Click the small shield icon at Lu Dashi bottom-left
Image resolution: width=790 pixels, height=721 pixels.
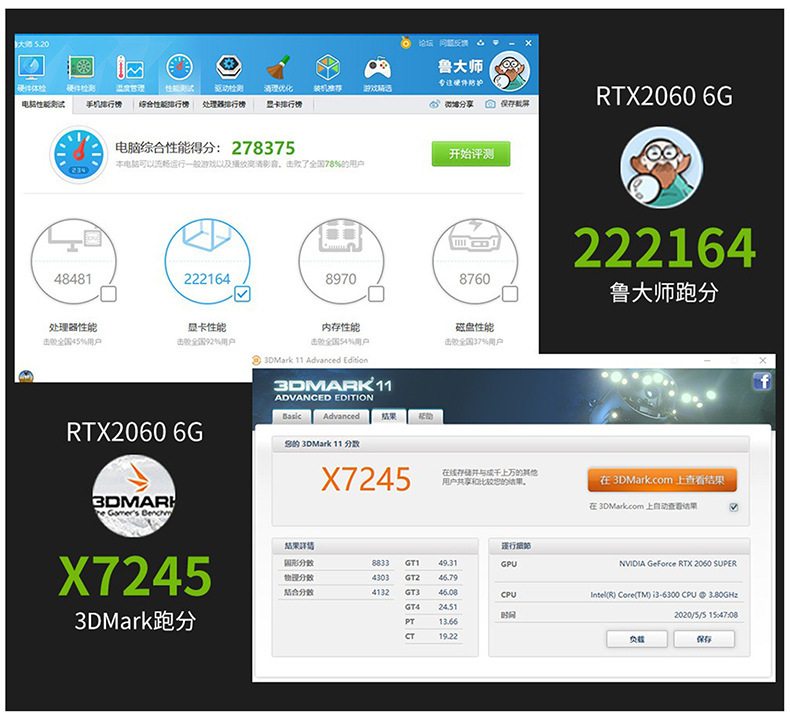point(26,376)
